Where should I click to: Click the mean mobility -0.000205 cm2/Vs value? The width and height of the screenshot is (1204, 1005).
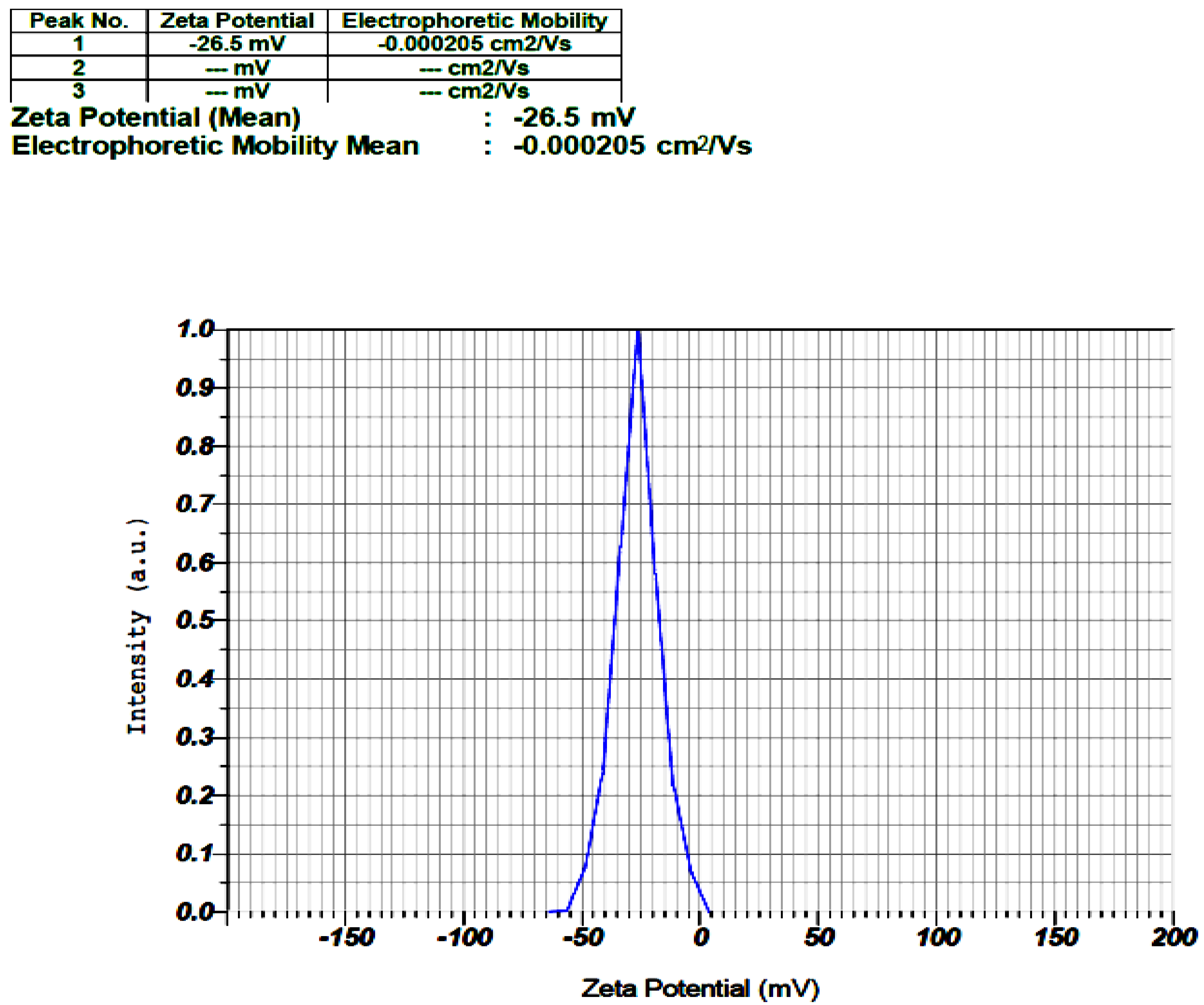632,146
